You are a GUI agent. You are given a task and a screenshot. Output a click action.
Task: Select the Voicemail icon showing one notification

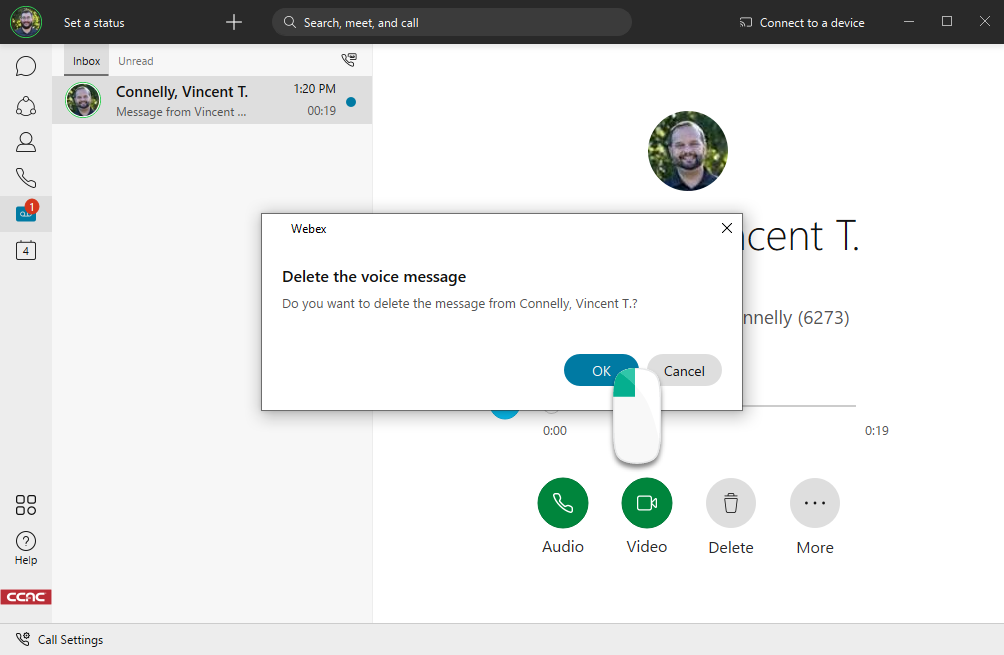[x=25, y=213]
